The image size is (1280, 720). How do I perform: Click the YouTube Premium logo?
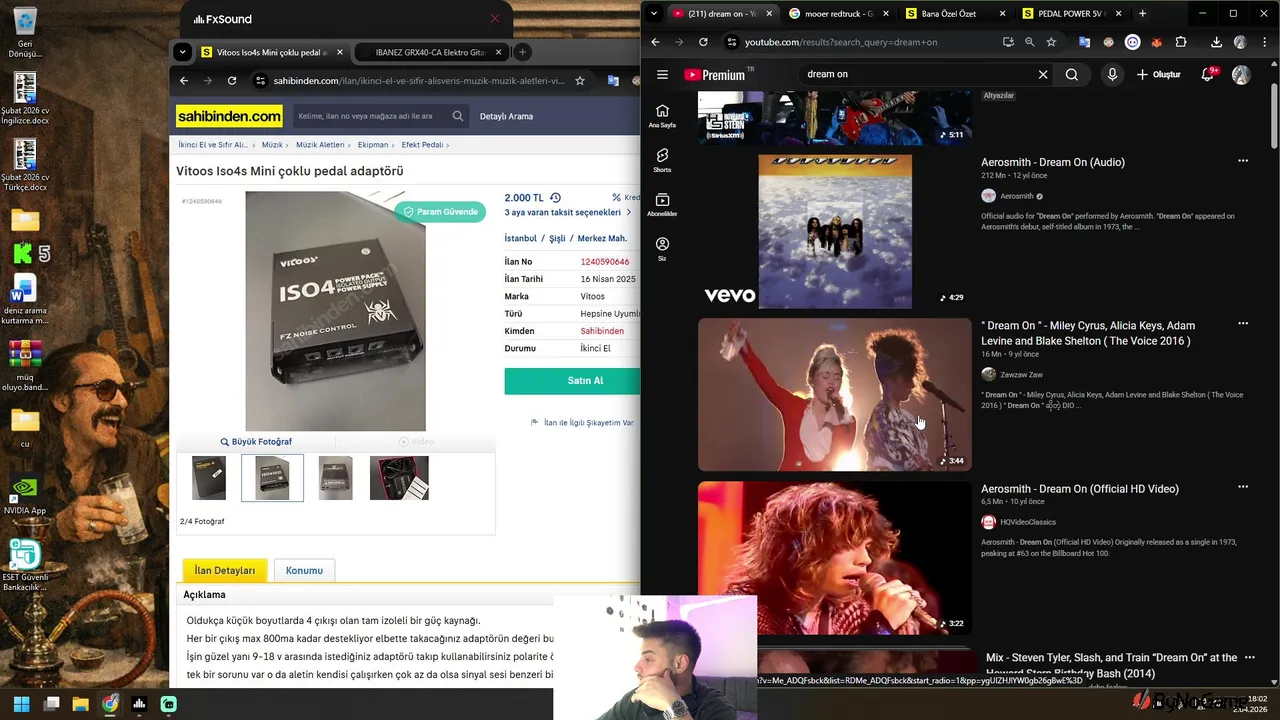[714, 75]
